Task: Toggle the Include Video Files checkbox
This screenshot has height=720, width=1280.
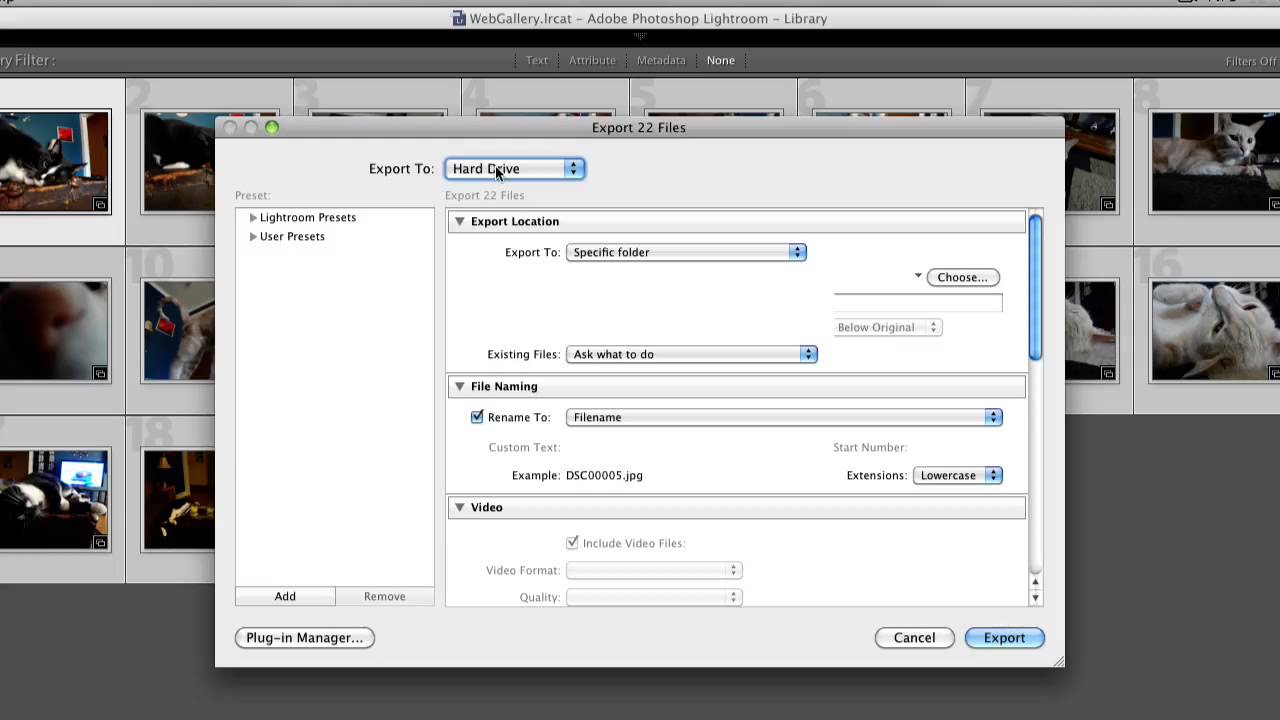Action: click(572, 543)
